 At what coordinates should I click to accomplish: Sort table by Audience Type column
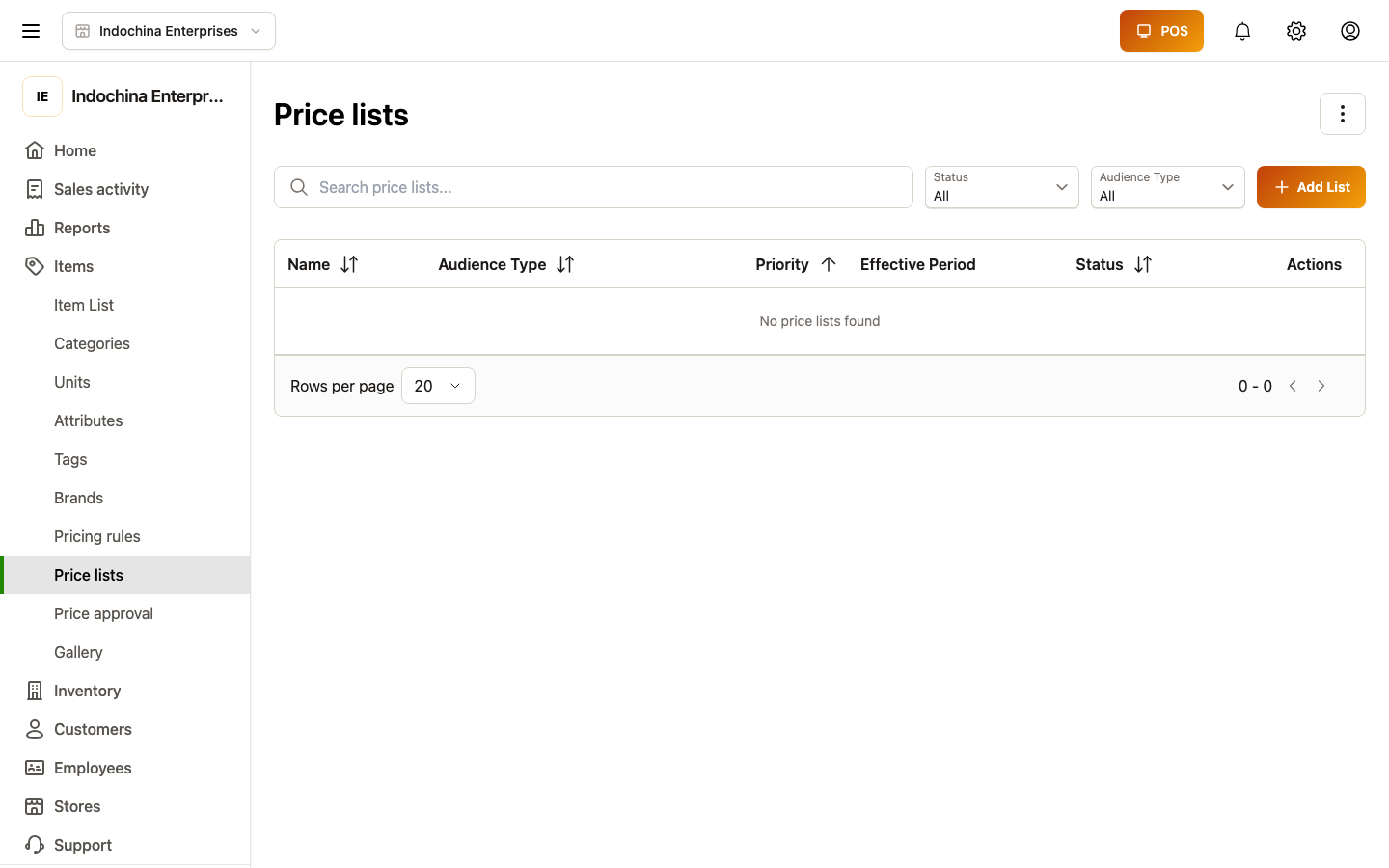pos(565,264)
